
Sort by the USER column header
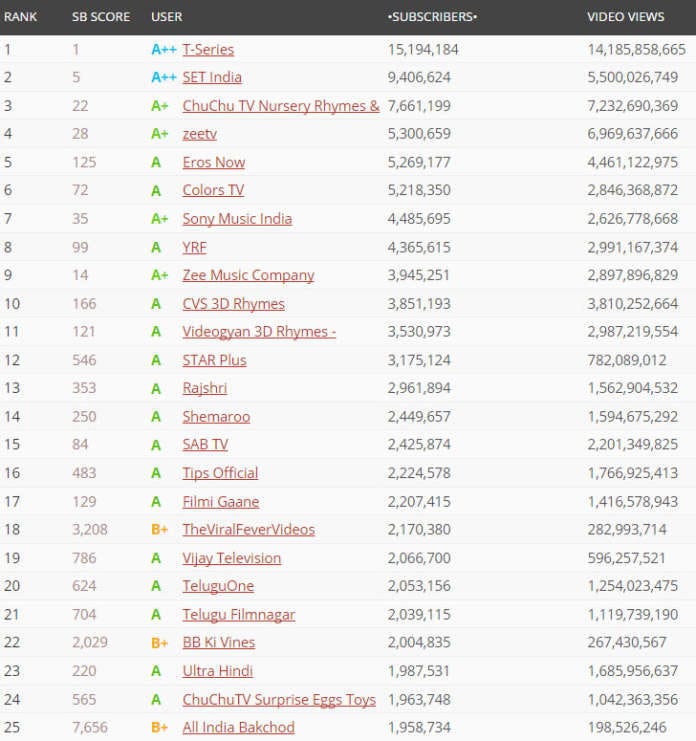167,17
